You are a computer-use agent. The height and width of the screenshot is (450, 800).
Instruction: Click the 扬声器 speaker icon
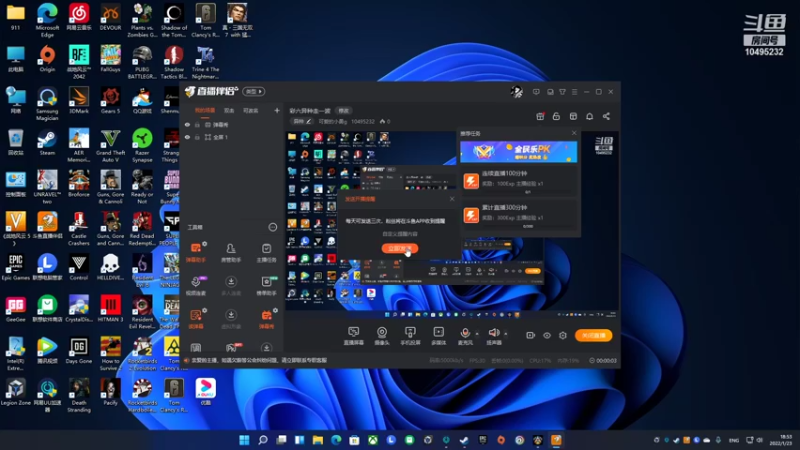coord(493,333)
